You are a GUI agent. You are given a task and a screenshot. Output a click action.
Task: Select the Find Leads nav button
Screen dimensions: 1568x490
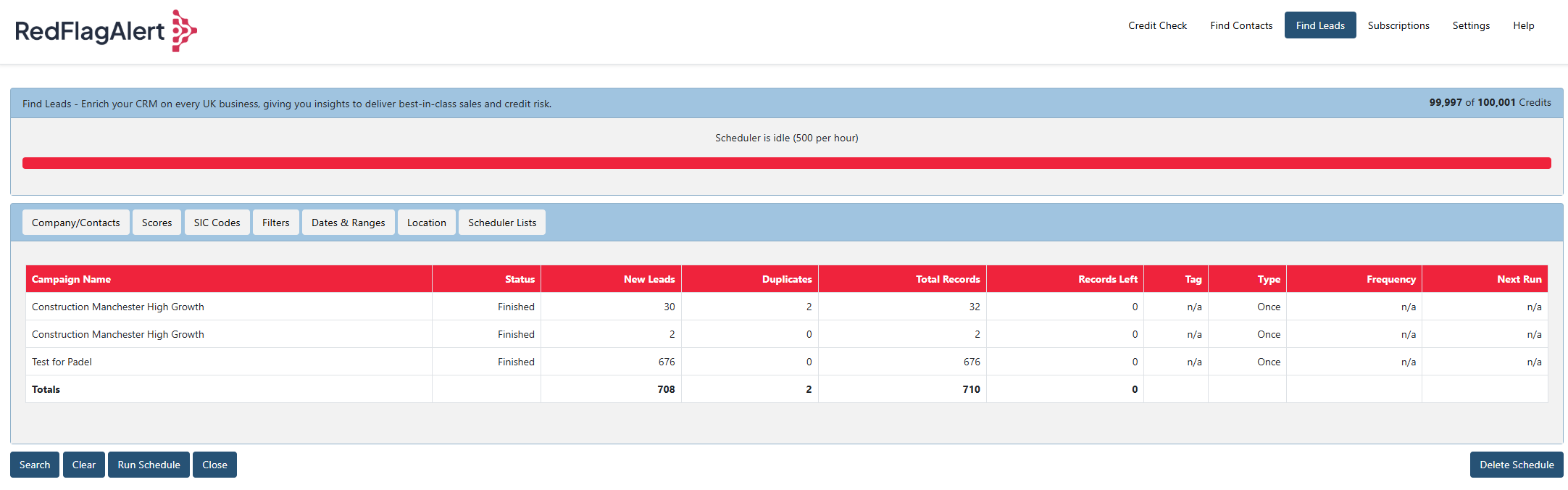(x=1320, y=25)
